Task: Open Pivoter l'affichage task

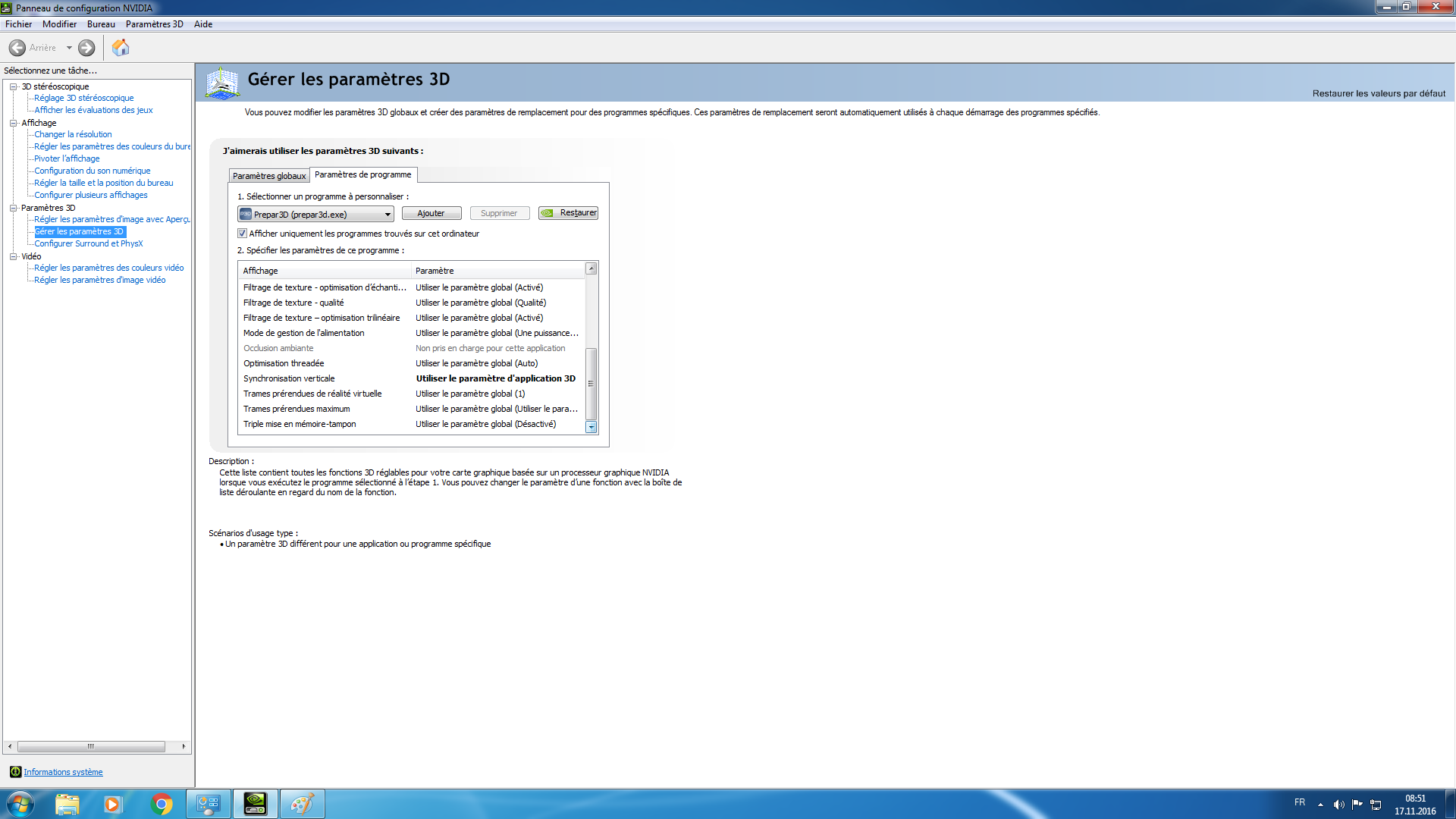Action: (x=67, y=158)
